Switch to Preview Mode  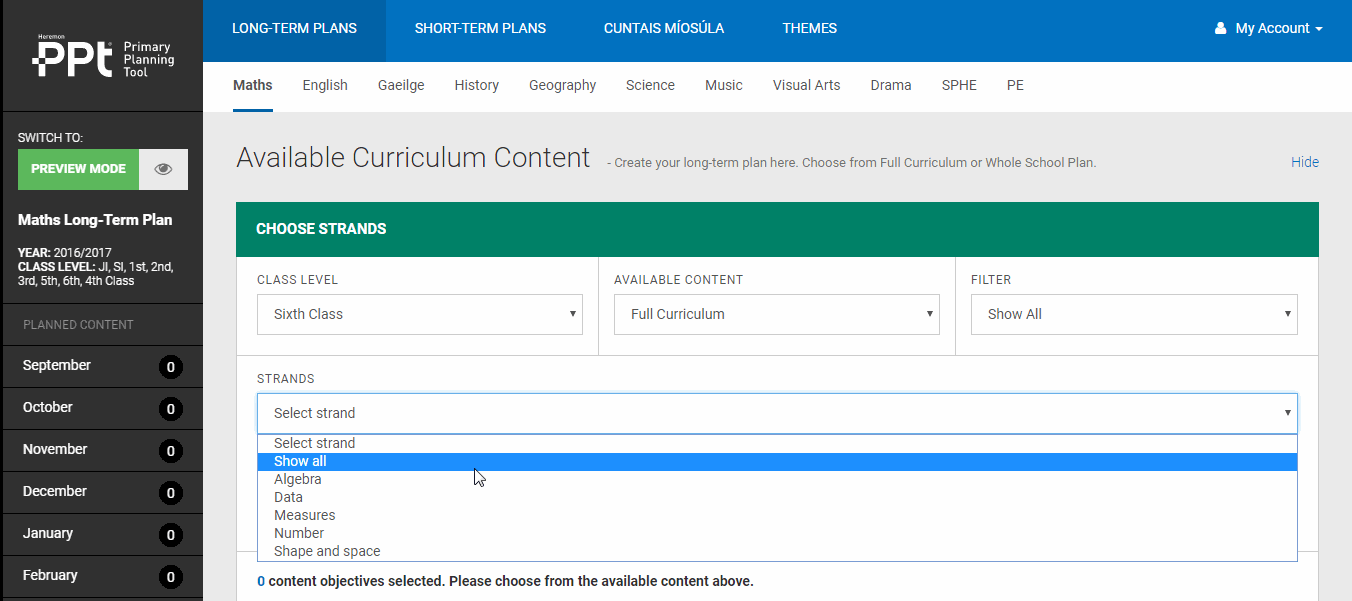tap(78, 169)
